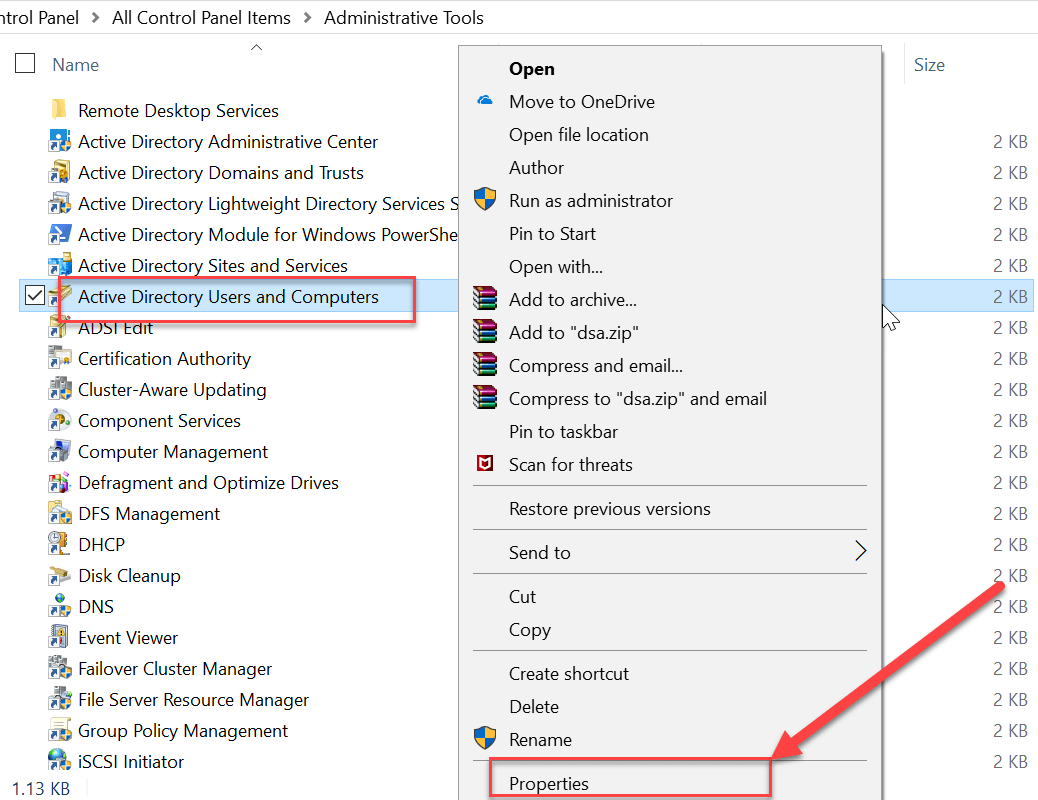Select the Certification Authority icon
The height and width of the screenshot is (800, 1038).
coord(59,358)
